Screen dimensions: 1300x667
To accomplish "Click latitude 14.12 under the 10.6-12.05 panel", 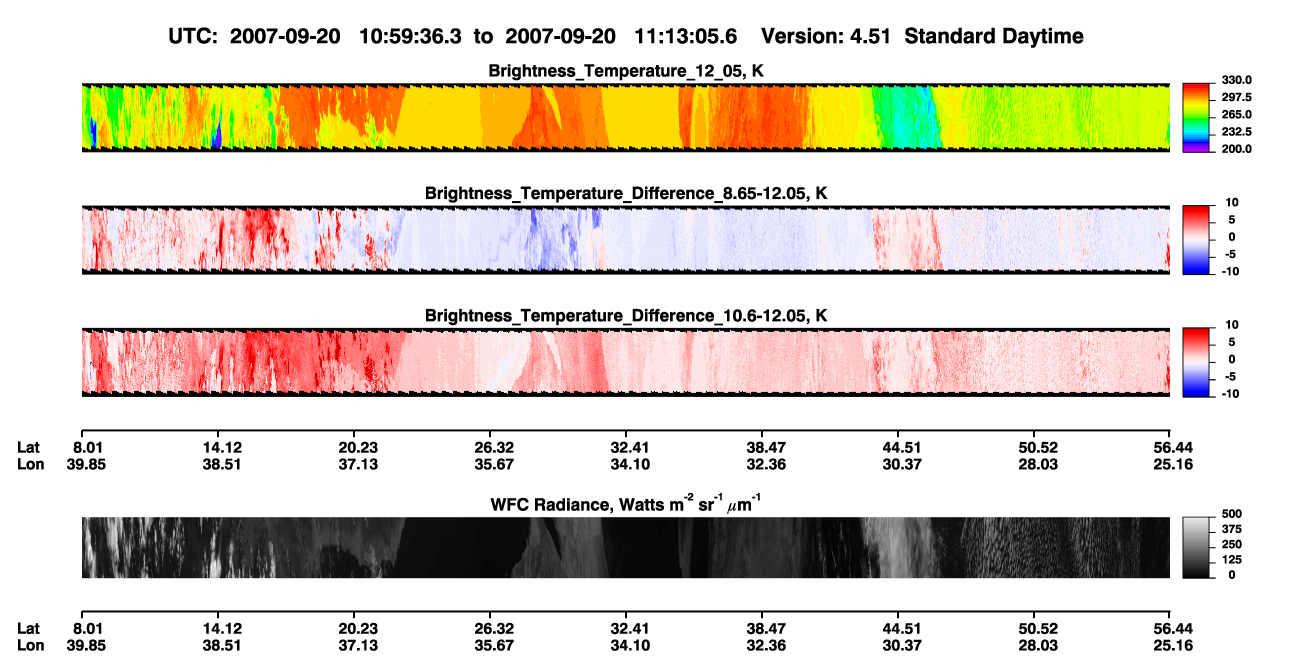I will tap(222, 448).
